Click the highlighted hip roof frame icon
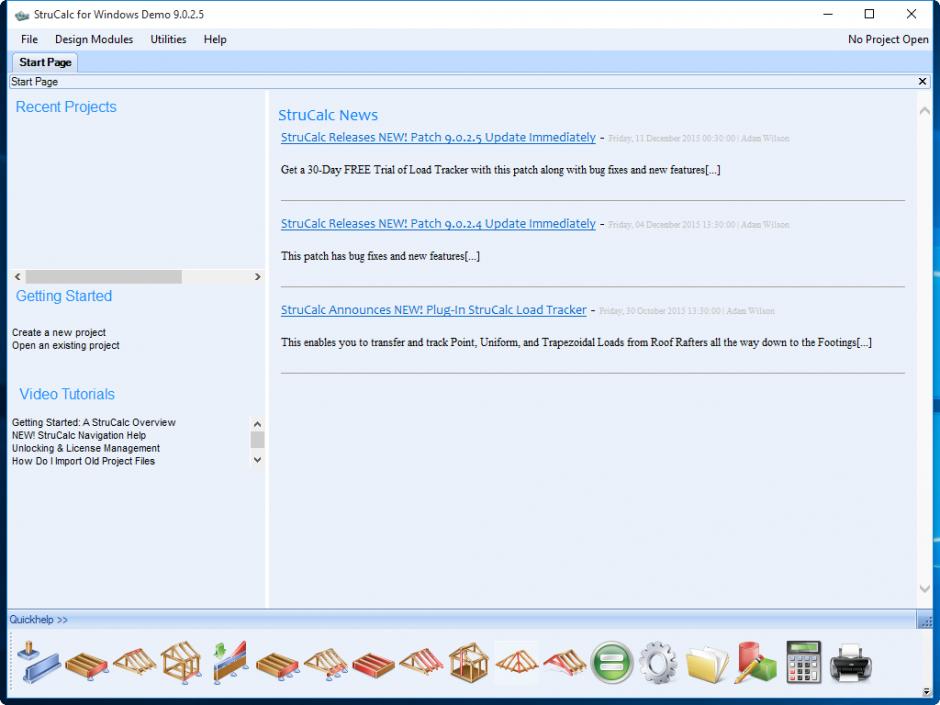The width and height of the screenshot is (940, 705). (x=517, y=663)
